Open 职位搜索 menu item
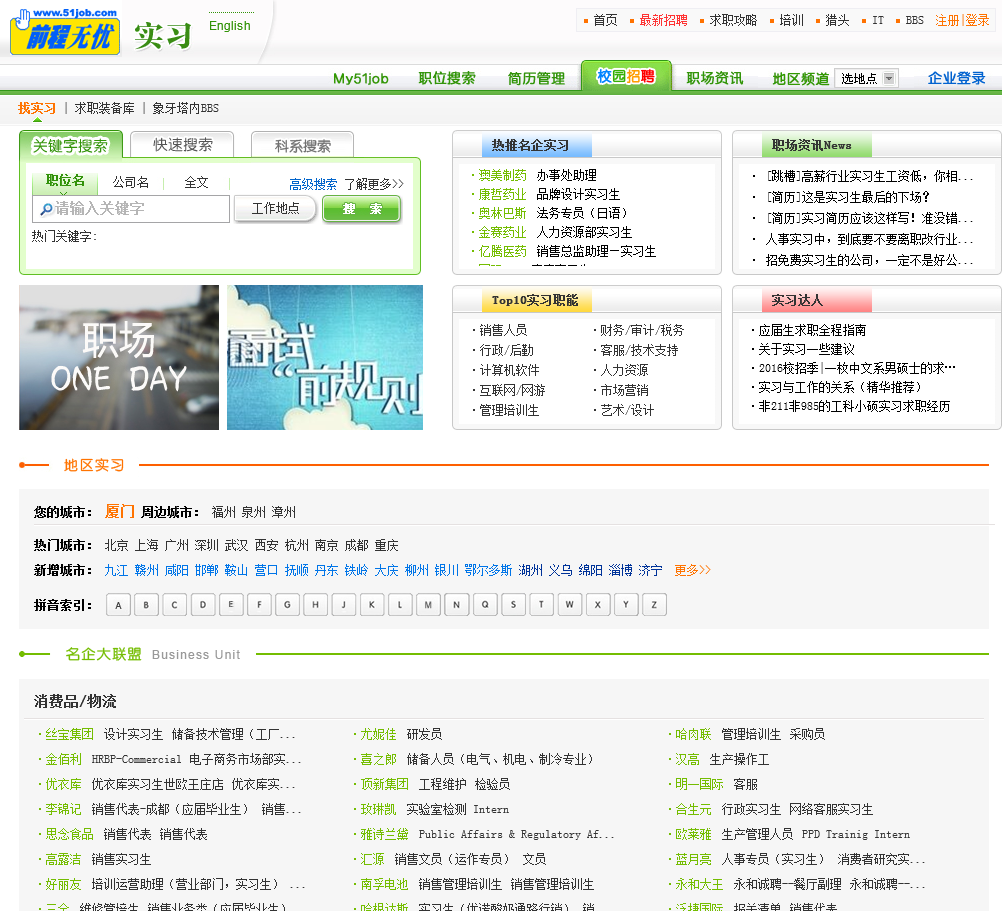This screenshot has width=1002, height=911. click(x=447, y=79)
